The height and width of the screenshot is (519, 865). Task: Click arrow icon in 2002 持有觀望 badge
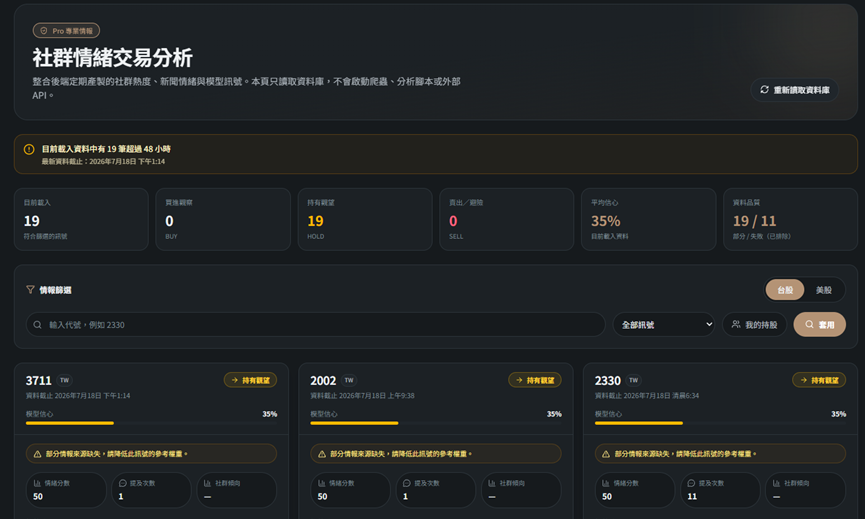pos(519,380)
